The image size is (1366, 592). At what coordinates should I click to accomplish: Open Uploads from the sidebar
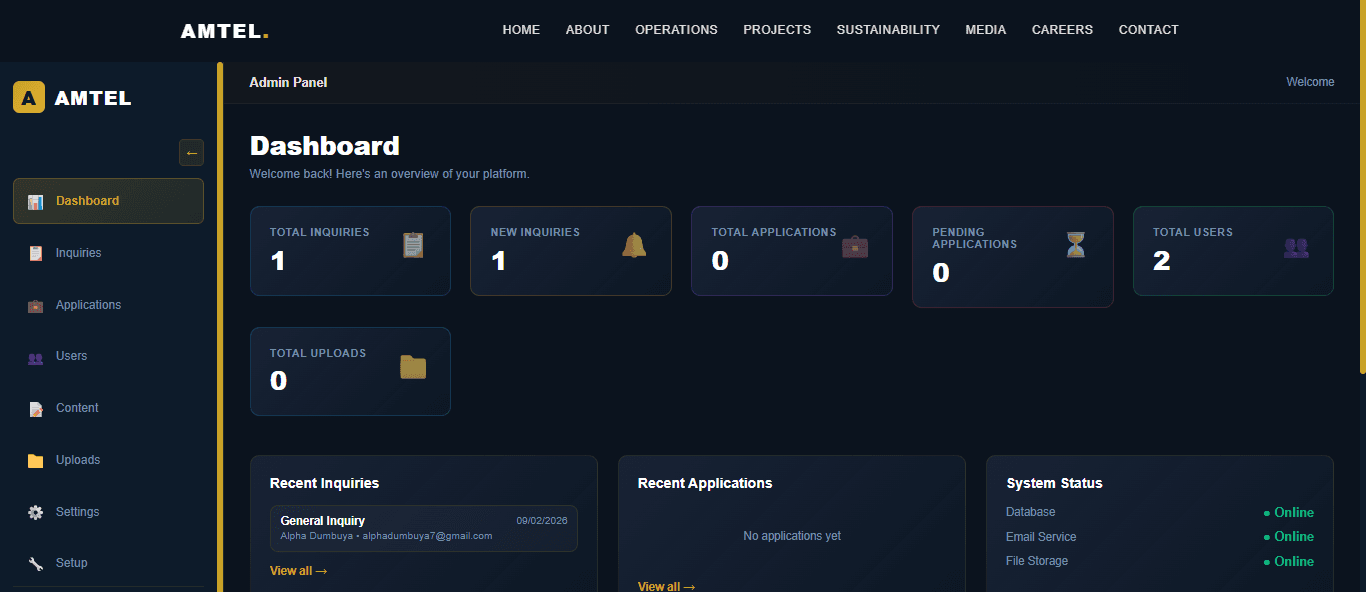coord(108,460)
